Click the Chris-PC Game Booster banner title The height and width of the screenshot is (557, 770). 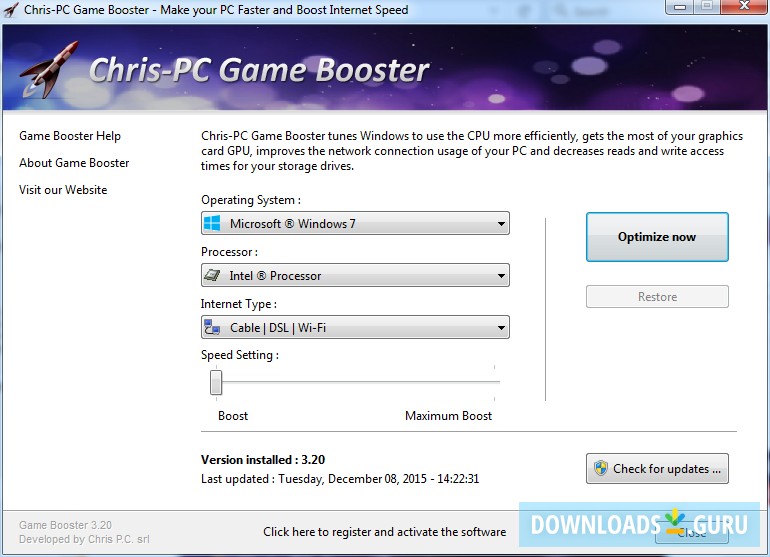pyautogui.click(x=259, y=70)
